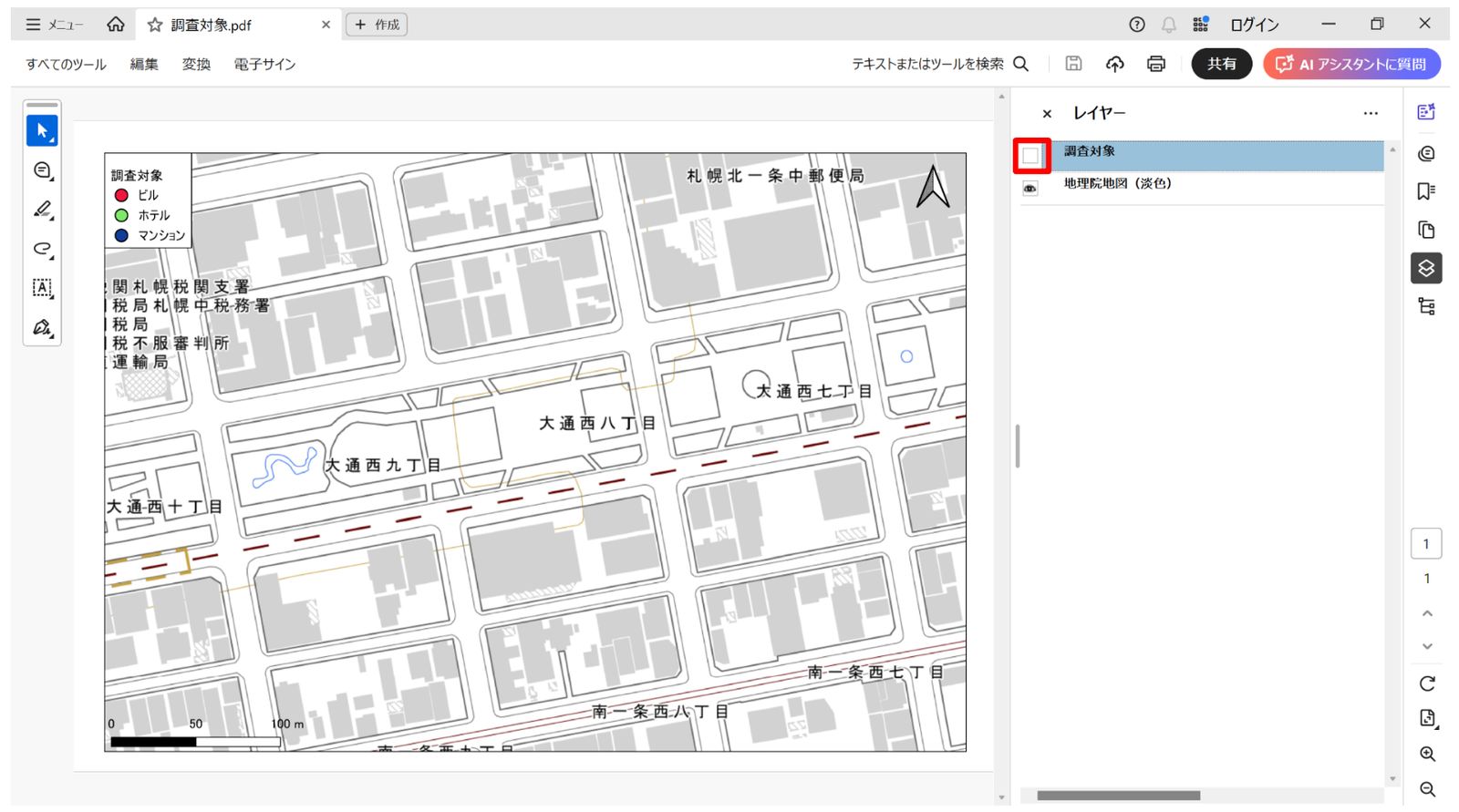This screenshot has width=1459, height=812.
Task: Go to next page with down chevron
Action: click(1427, 646)
